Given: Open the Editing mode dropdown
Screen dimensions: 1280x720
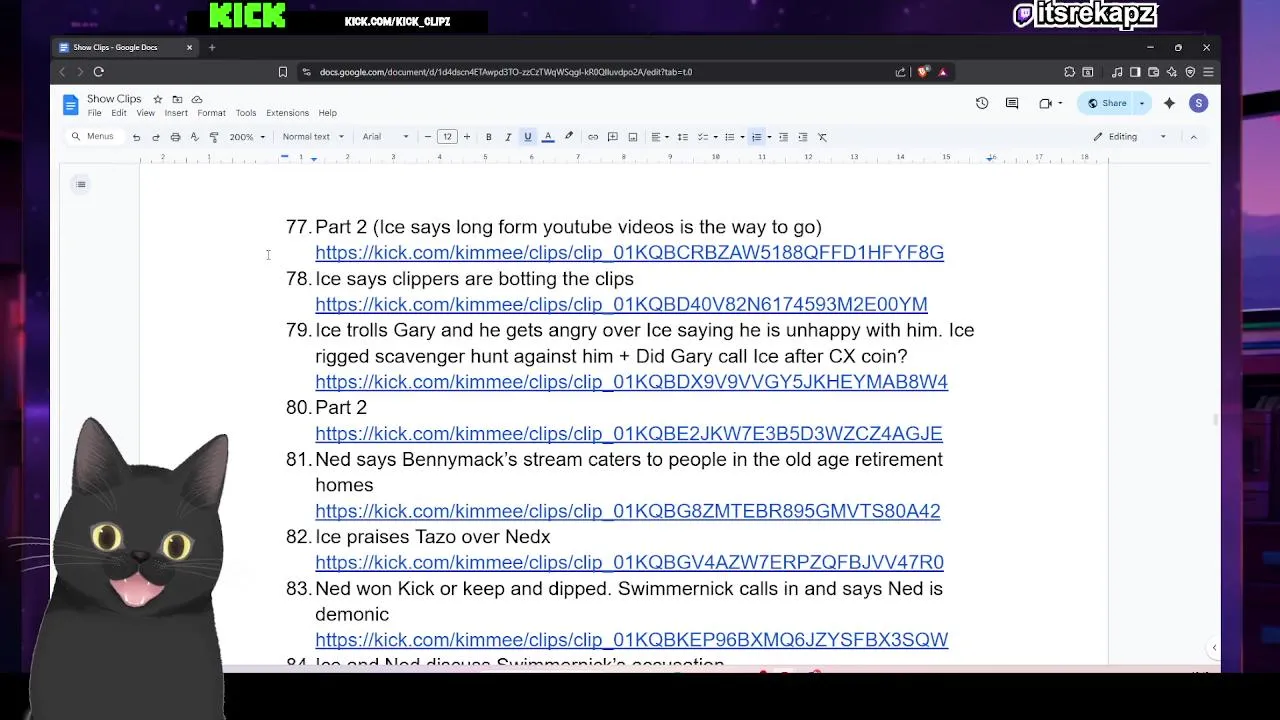Looking at the screenshot, I should (x=1130, y=137).
